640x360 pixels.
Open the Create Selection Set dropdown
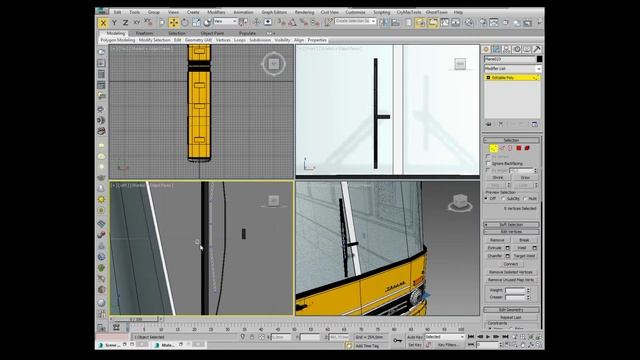tap(356, 21)
